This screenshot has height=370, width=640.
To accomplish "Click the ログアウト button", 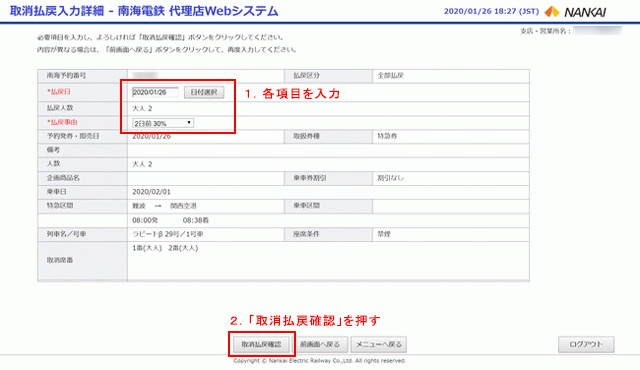I will point(586,344).
